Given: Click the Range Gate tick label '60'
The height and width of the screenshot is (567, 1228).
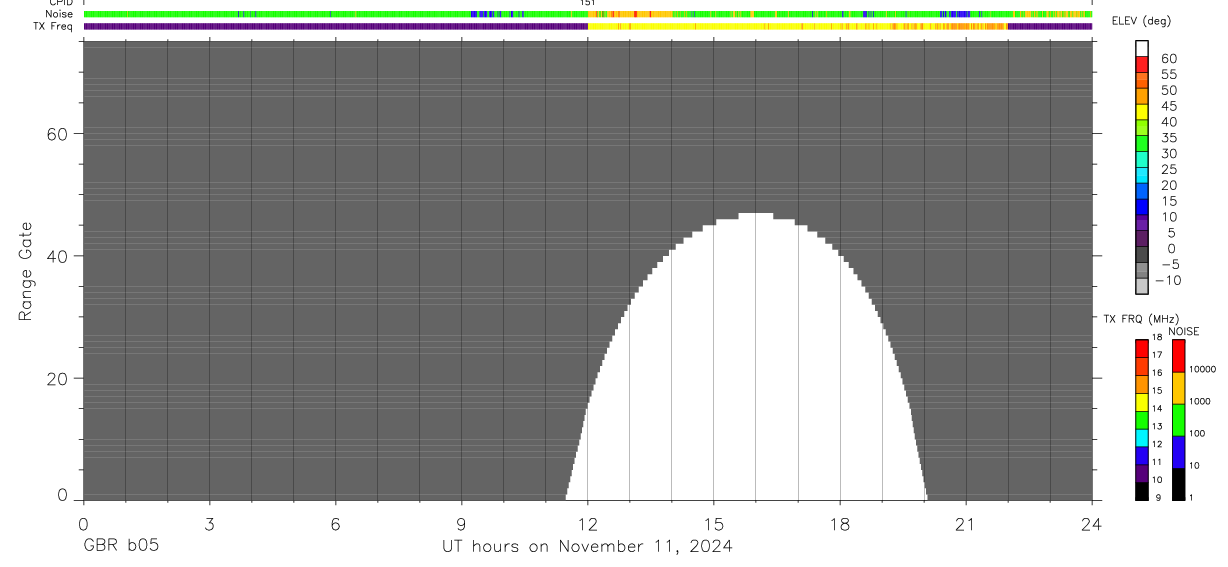Looking at the screenshot, I should coord(55,134).
